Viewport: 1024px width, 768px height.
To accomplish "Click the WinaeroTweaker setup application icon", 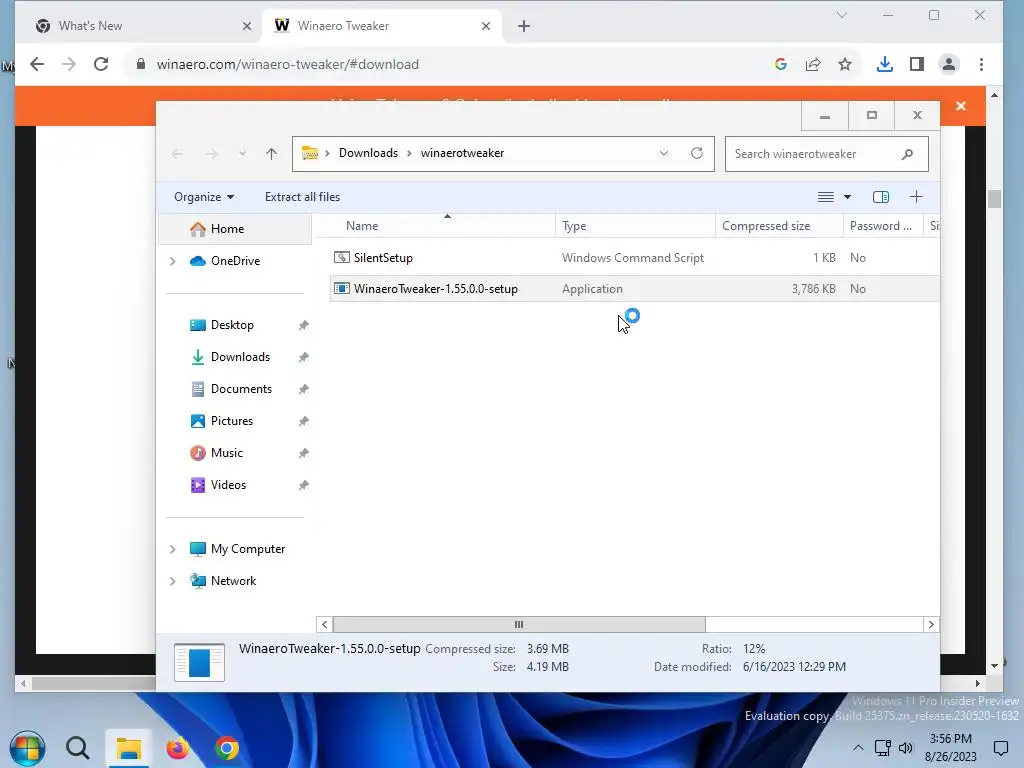I will click(342, 288).
